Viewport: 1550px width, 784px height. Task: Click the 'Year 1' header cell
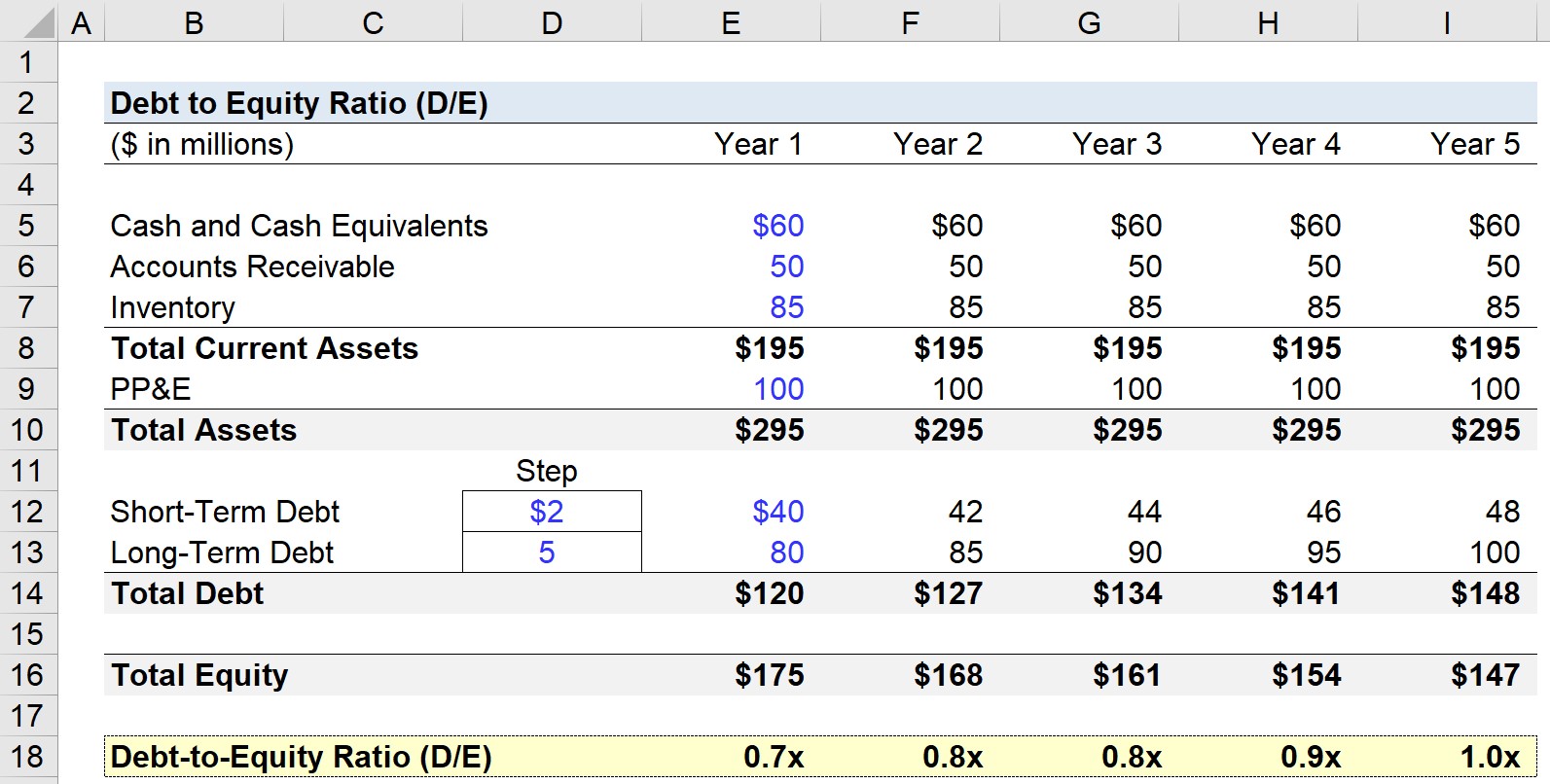pyautogui.click(x=759, y=144)
